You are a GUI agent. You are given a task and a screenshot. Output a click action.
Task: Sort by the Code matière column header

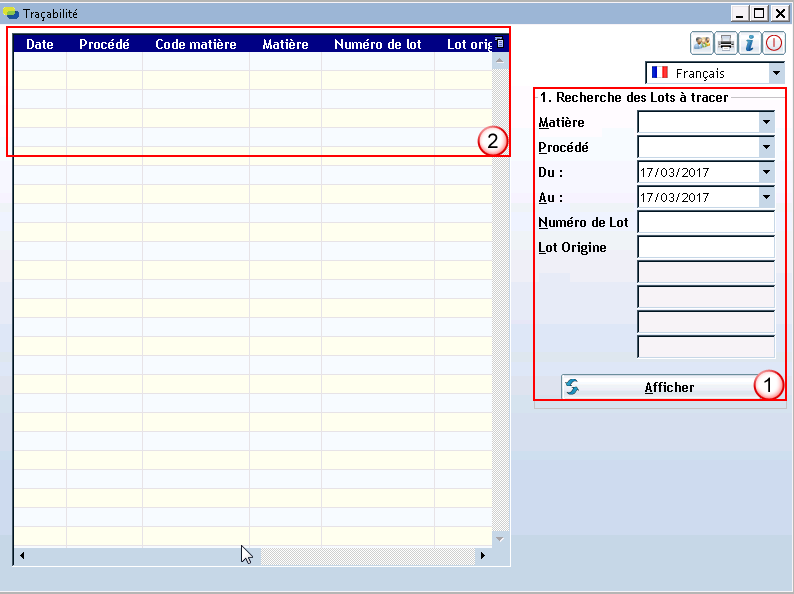(195, 44)
